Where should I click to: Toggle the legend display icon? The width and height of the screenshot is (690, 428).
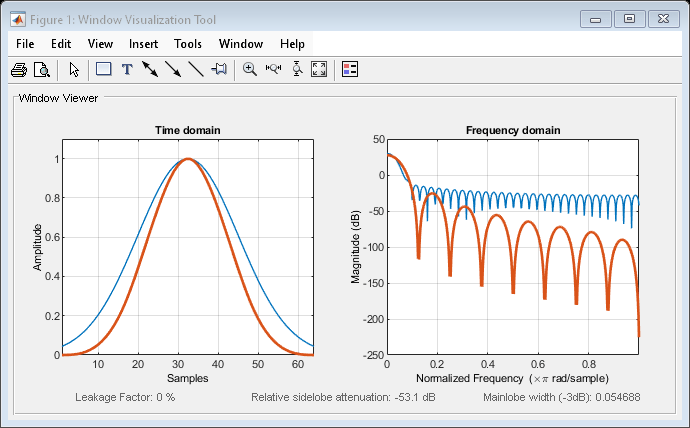[x=350, y=70]
